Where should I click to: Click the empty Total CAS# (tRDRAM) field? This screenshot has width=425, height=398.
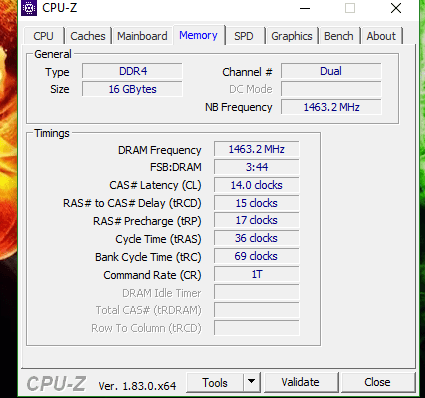click(256, 310)
